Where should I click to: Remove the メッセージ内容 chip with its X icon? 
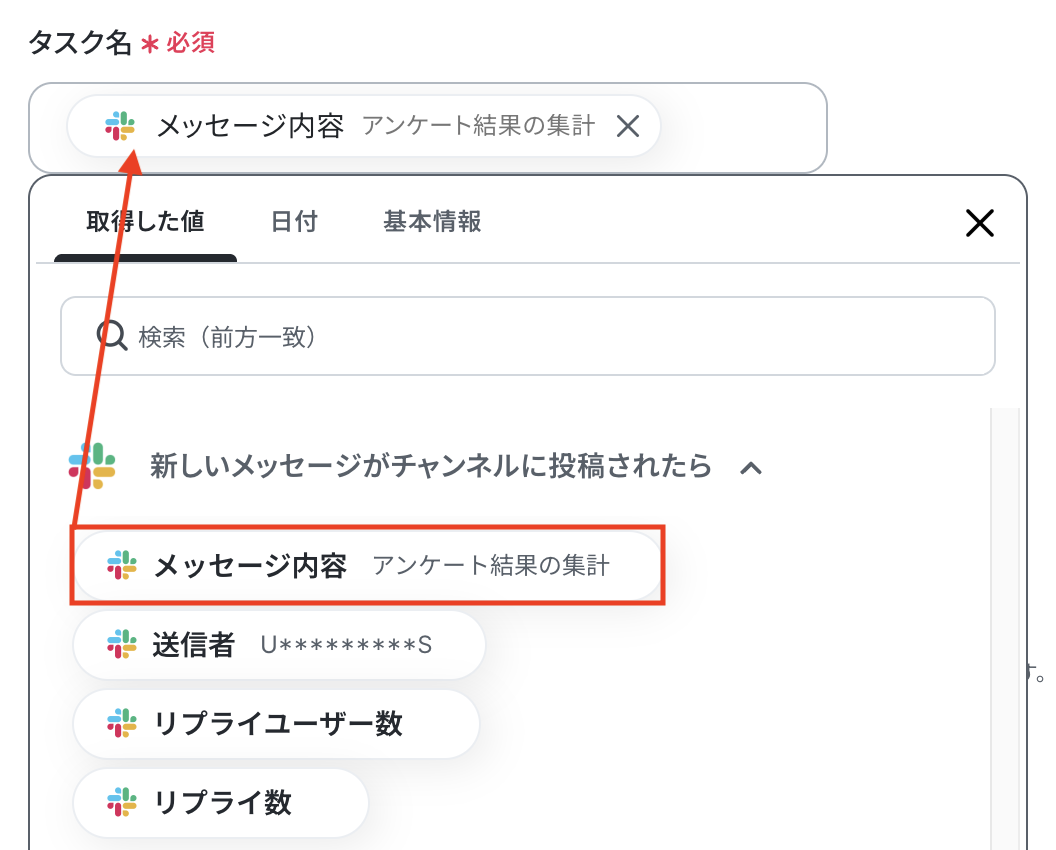pyautogui.click(x=628, y=126)
